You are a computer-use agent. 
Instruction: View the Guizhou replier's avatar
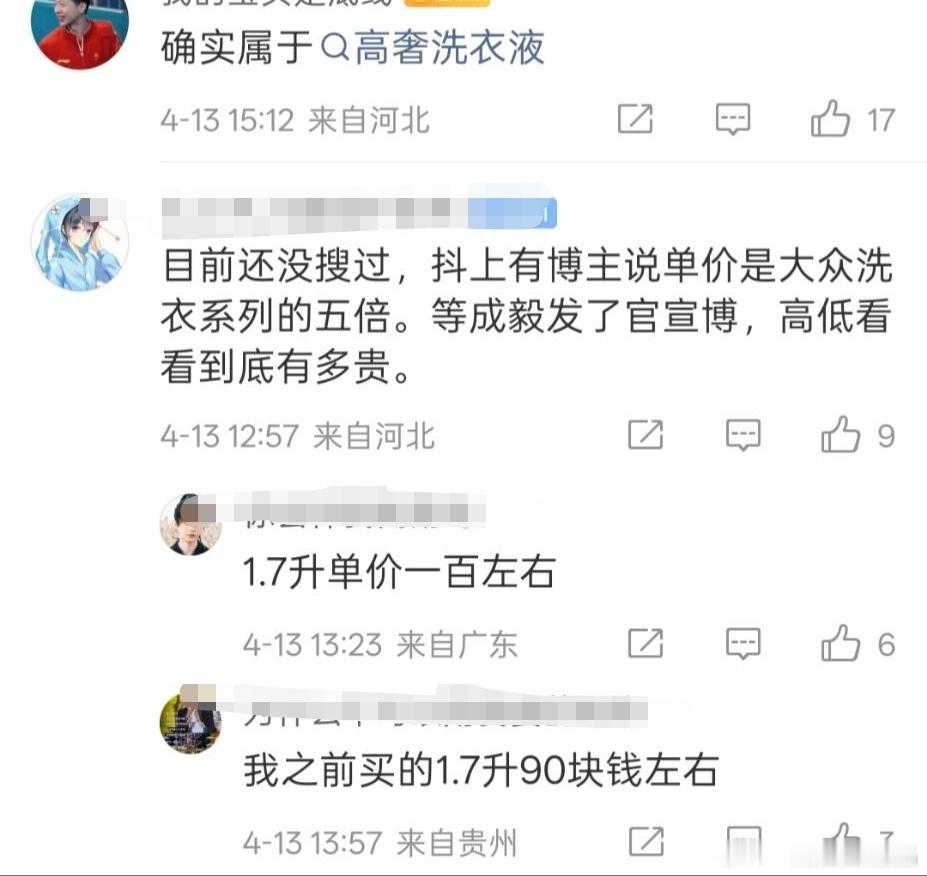pyautogui.click(x=190, y=722)
